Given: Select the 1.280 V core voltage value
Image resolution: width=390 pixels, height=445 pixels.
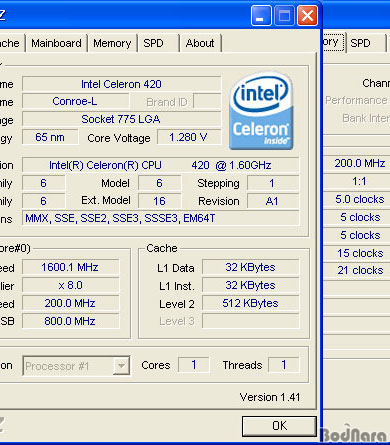Looking at the screenshot, I should [x=189, y=137].
